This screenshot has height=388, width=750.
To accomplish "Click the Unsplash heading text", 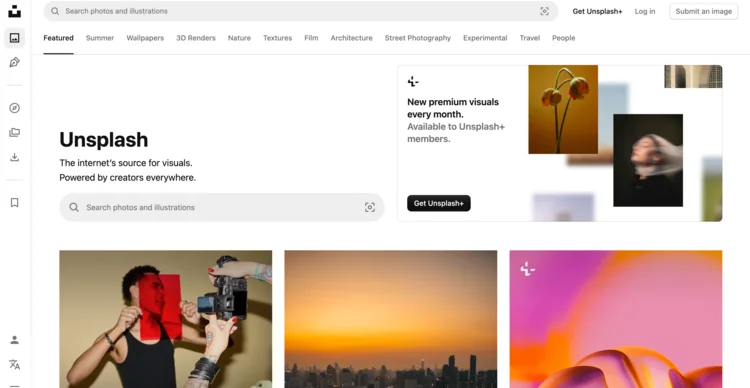I will pos(104,140).
